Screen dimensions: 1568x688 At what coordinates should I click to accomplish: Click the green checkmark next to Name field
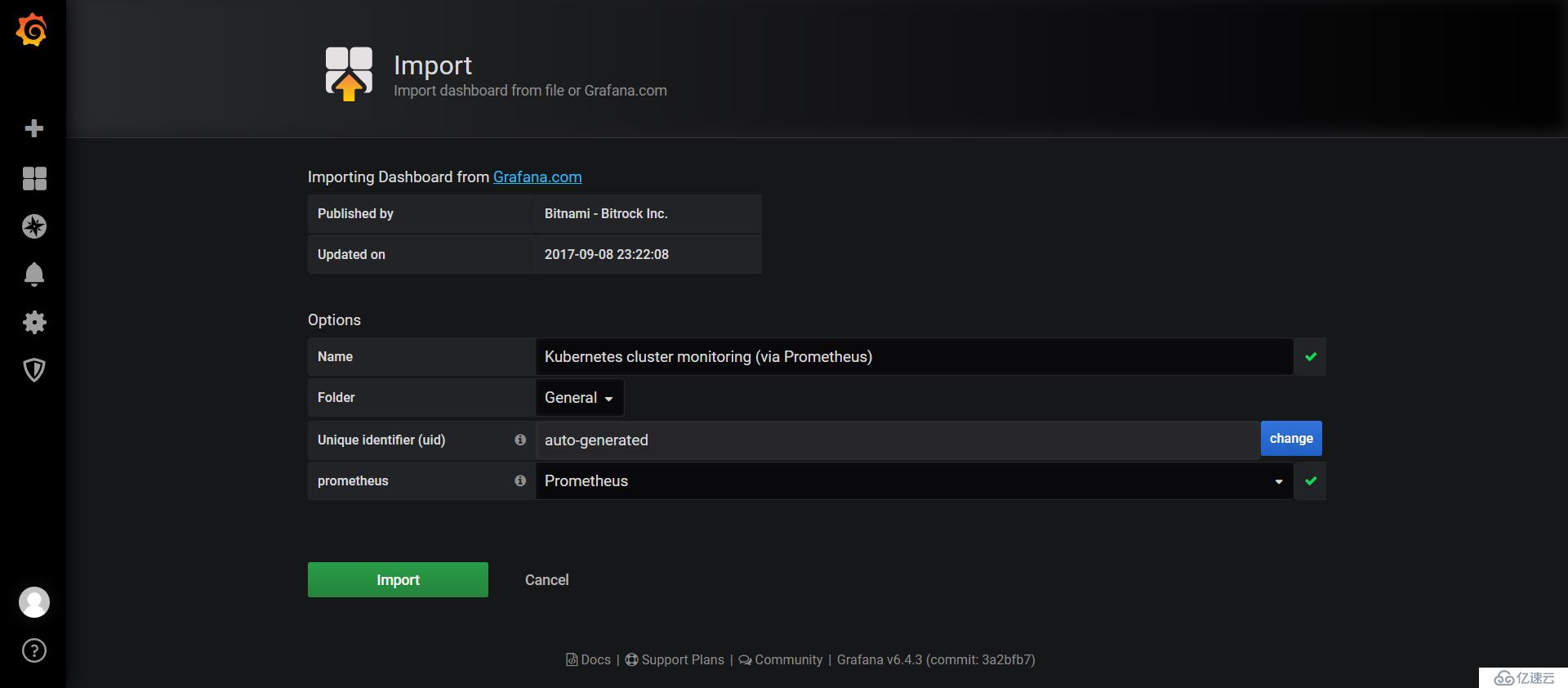[x=1311, y=356]
